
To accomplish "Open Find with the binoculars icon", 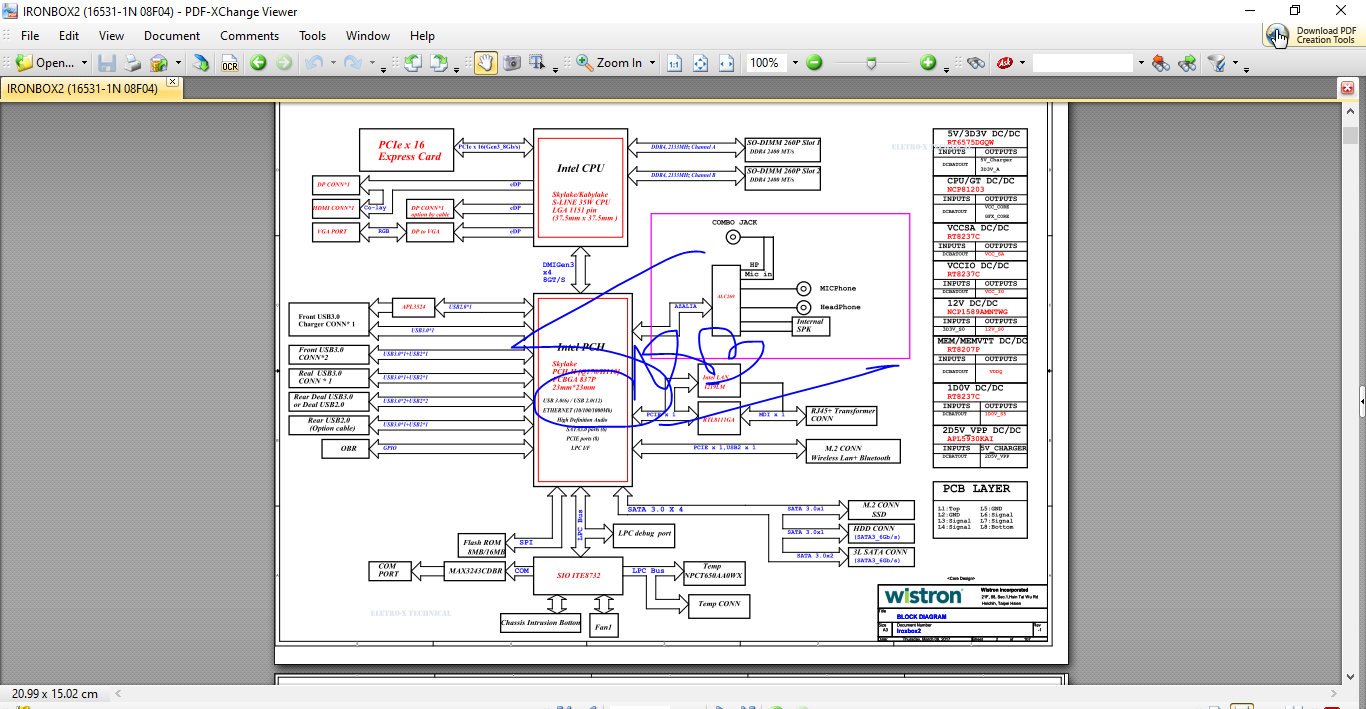I will pos(976,63).
